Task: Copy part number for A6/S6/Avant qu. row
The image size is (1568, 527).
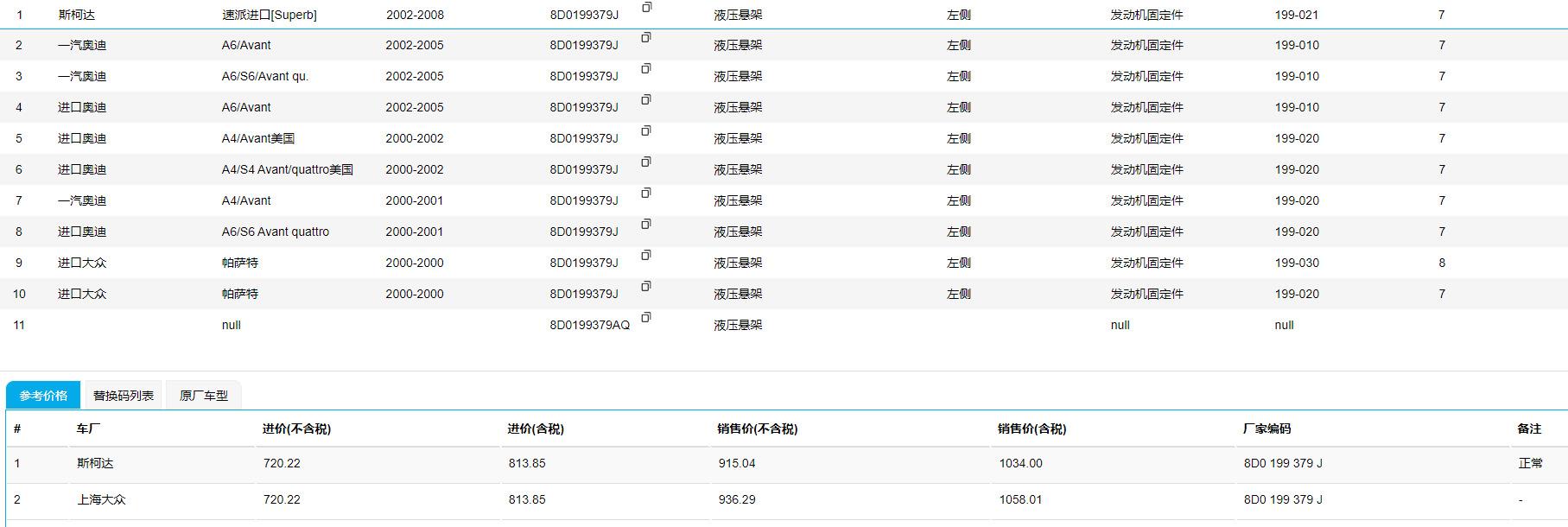Action: coord(646,68)
